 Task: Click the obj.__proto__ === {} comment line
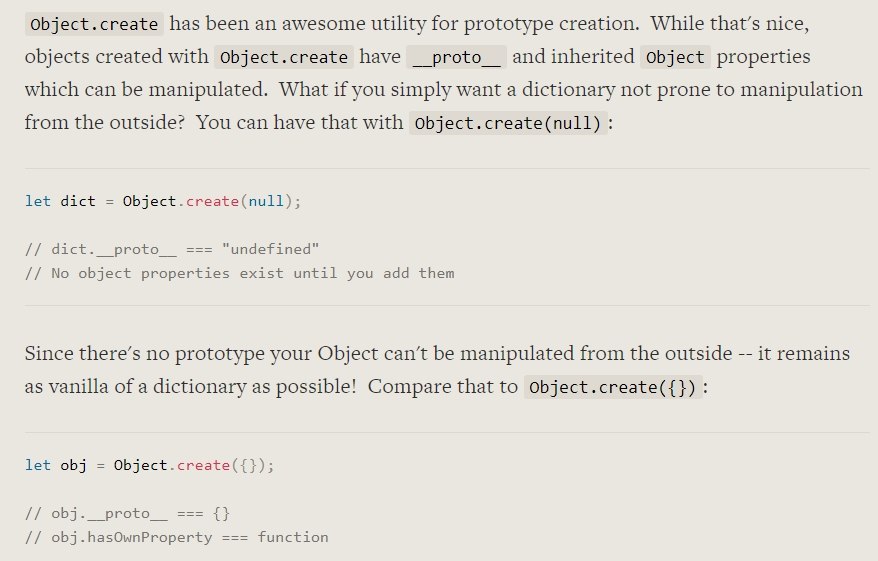tap(127, 513)
